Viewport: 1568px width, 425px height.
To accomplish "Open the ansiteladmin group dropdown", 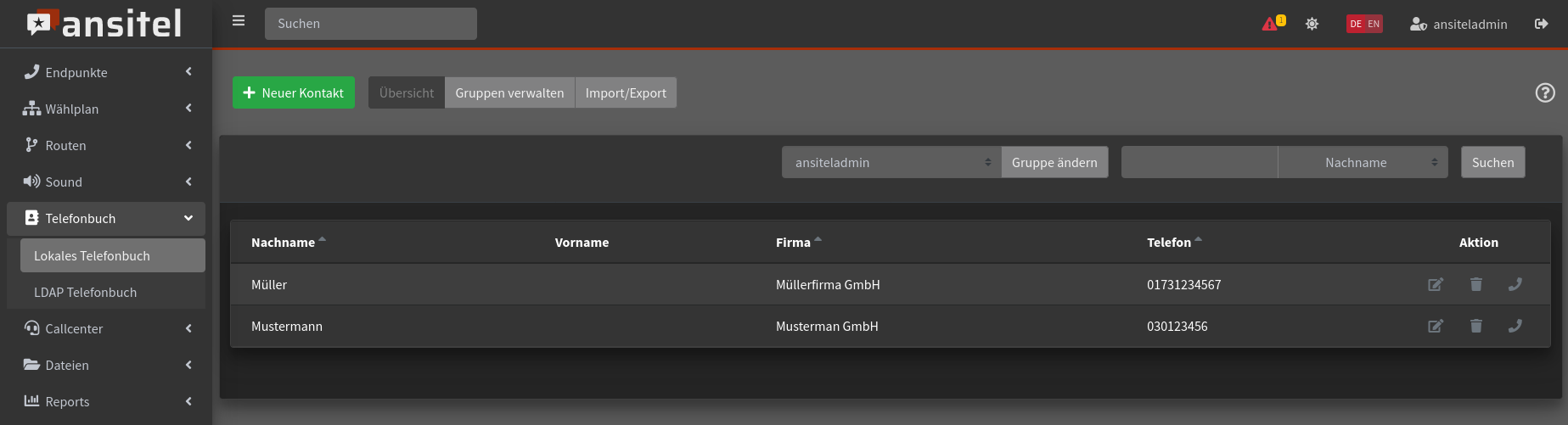I will point(891,163).
